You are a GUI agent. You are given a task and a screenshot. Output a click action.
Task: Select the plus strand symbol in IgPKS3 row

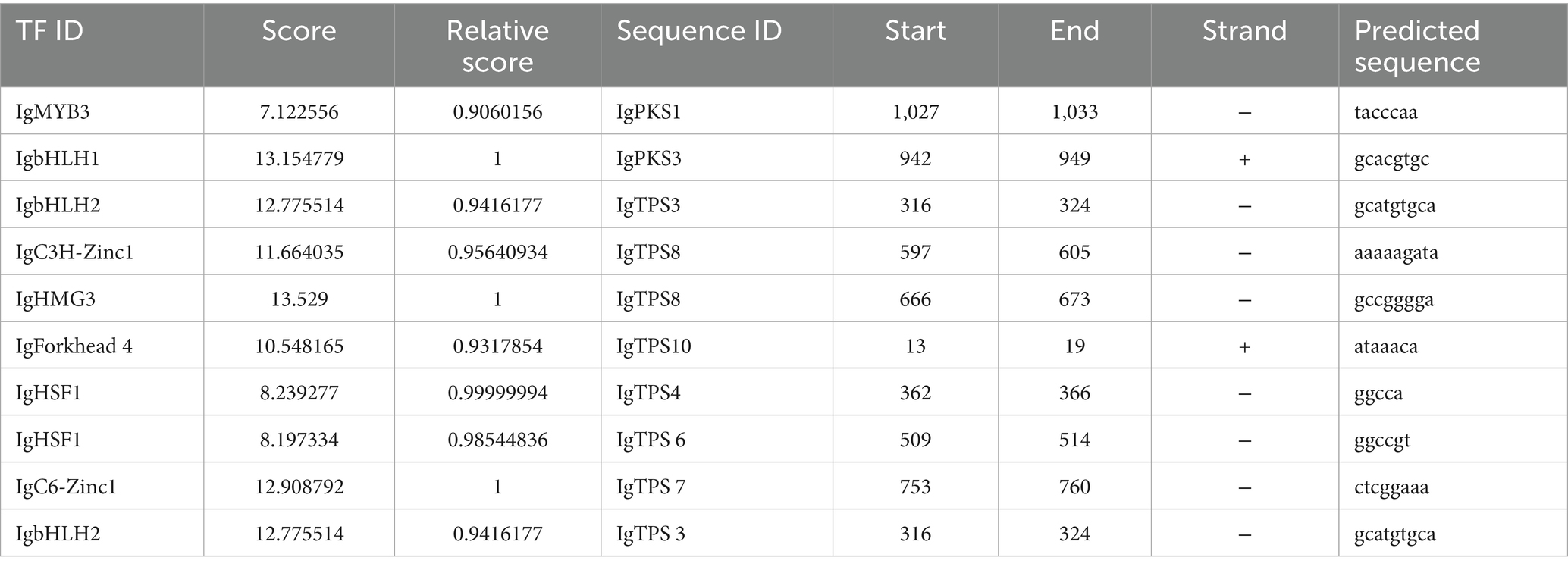coord(1244,159)
